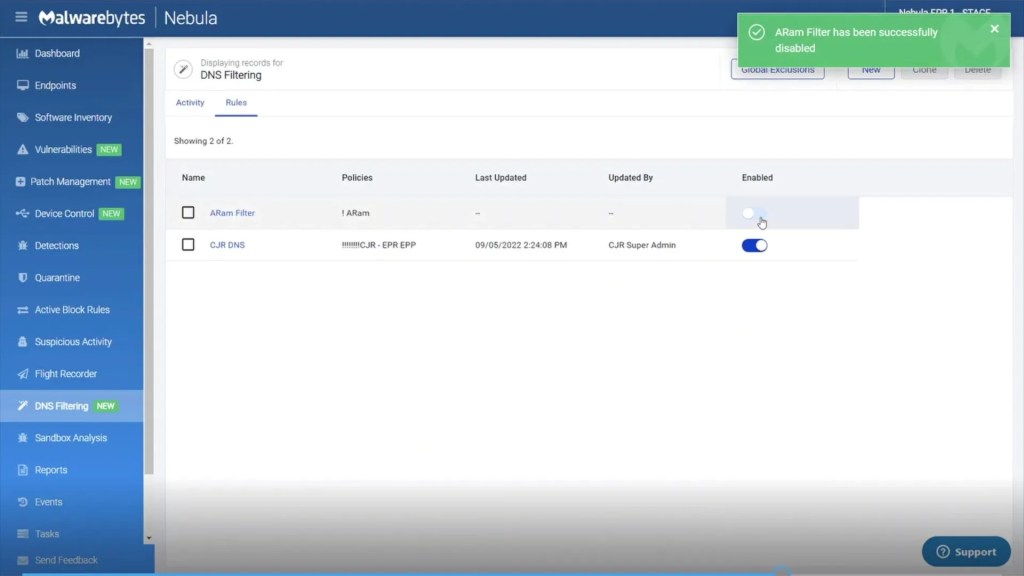Click the Global Exclusions button
The height and width of the screenshot is (576, 1024).
[777, 69]
